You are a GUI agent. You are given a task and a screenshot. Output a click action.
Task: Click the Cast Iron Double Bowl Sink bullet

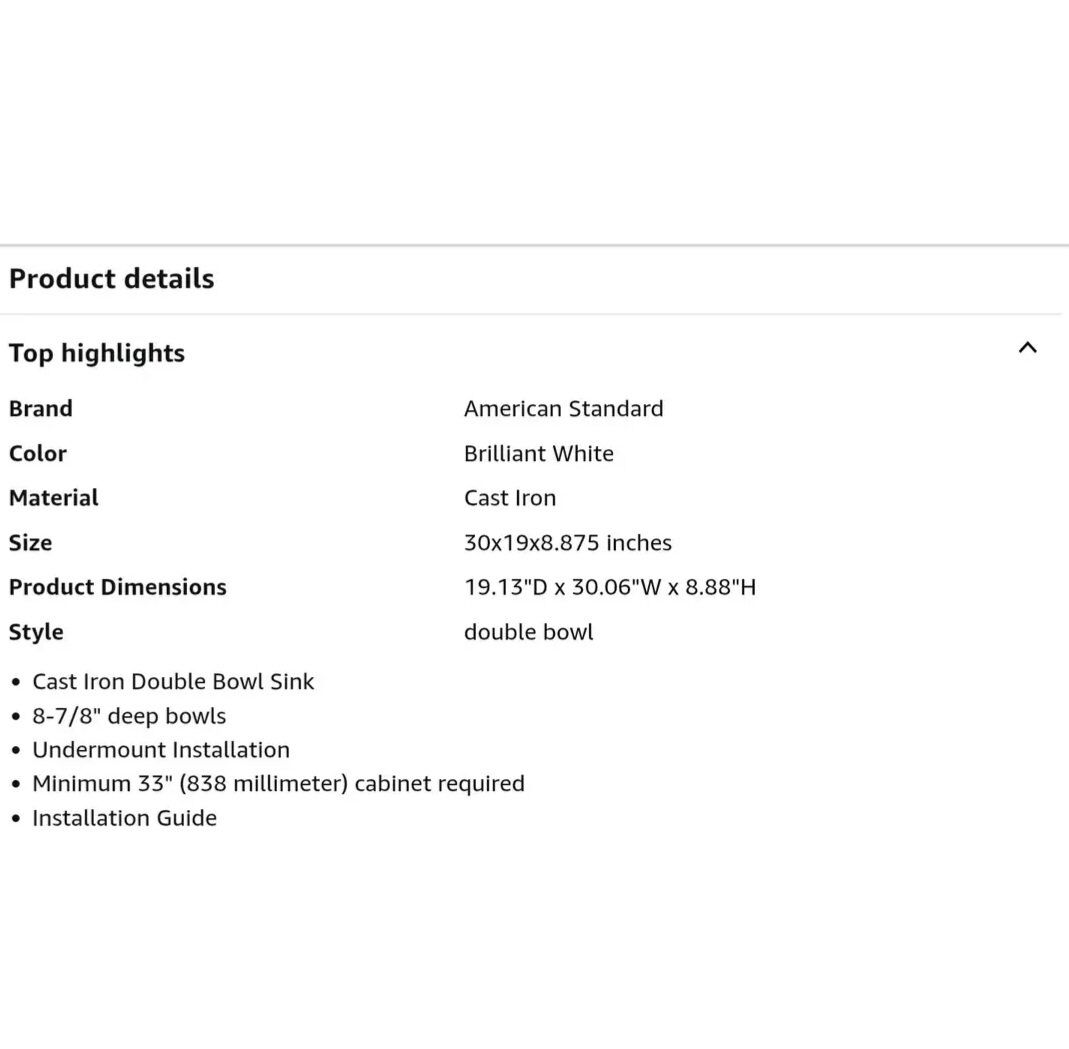coord(173,682)
